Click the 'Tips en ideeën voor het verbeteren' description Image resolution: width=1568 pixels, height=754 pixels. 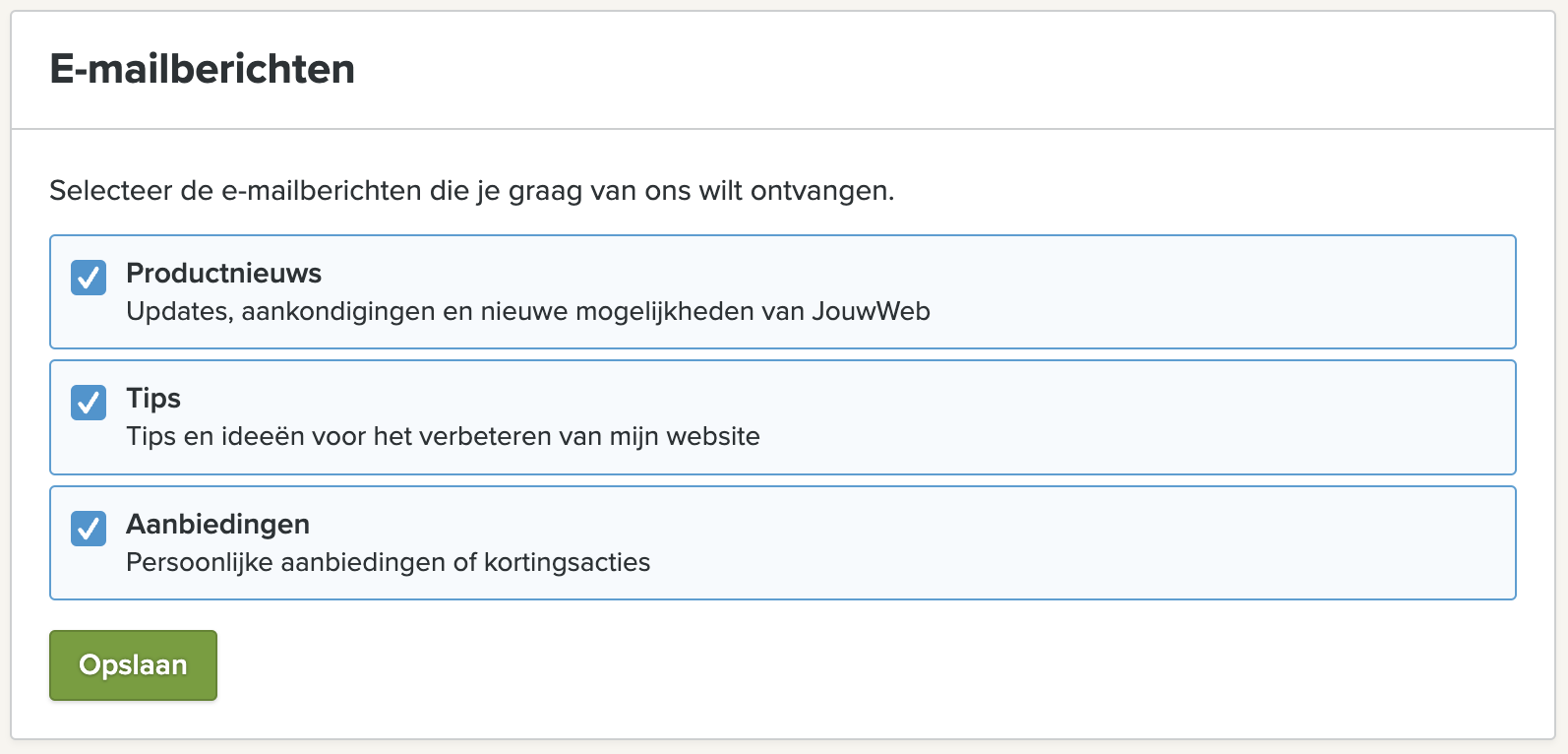point(443,437)
